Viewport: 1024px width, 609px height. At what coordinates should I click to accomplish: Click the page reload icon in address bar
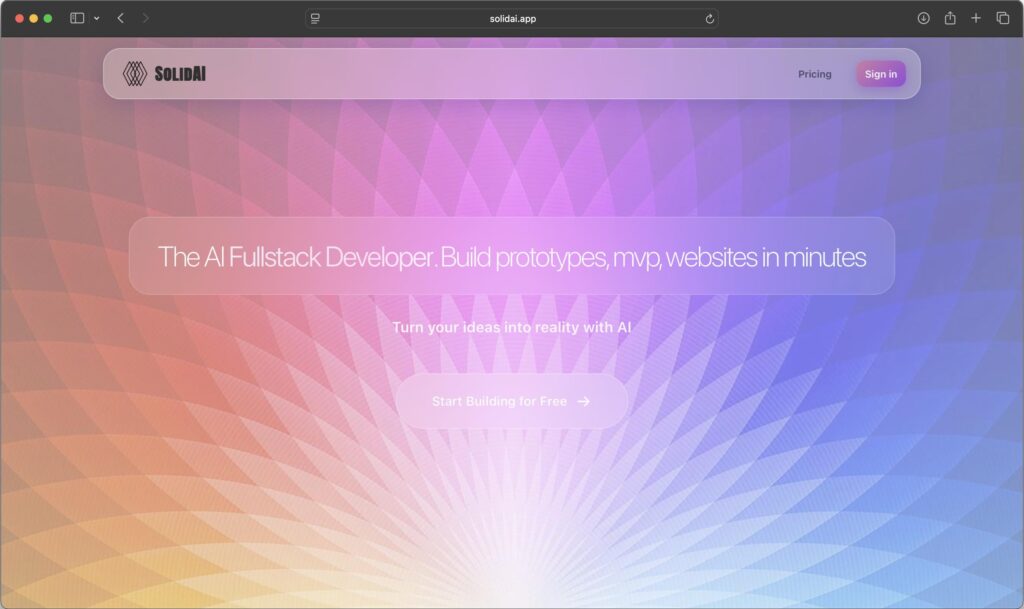click(x=709, y=17)
